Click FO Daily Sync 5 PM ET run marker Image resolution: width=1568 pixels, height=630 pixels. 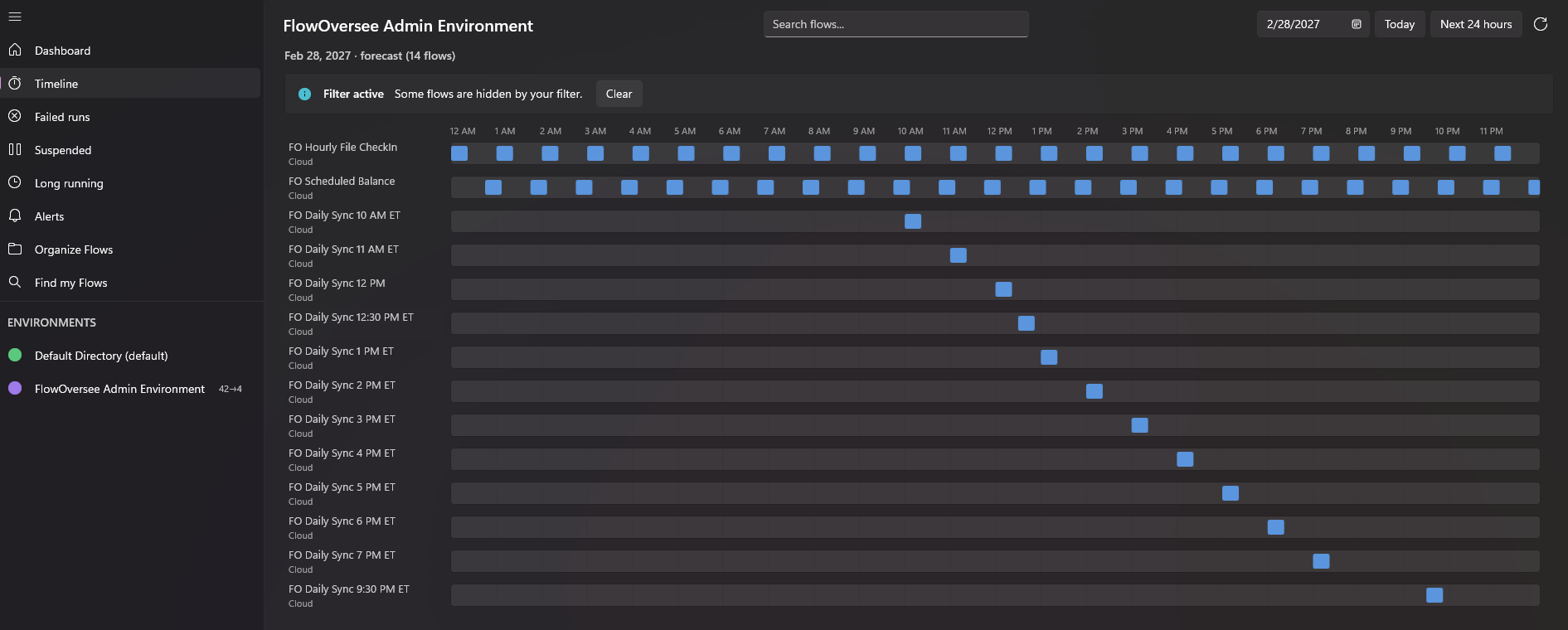click(x=1231, y=493)
